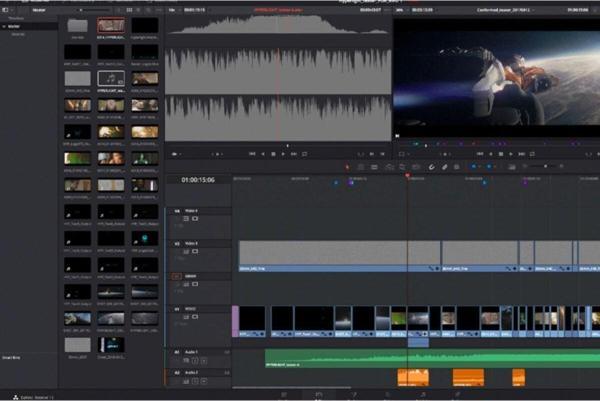
Task: Click the timeline zoom-in plus icon
Action: tap(561, 166)
